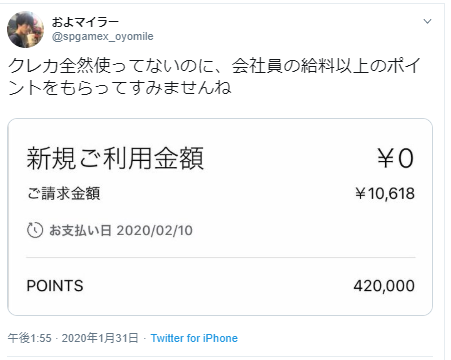Click the 新規ご利用金額 heading in the image
451x360 pixels.
point(115,158)
